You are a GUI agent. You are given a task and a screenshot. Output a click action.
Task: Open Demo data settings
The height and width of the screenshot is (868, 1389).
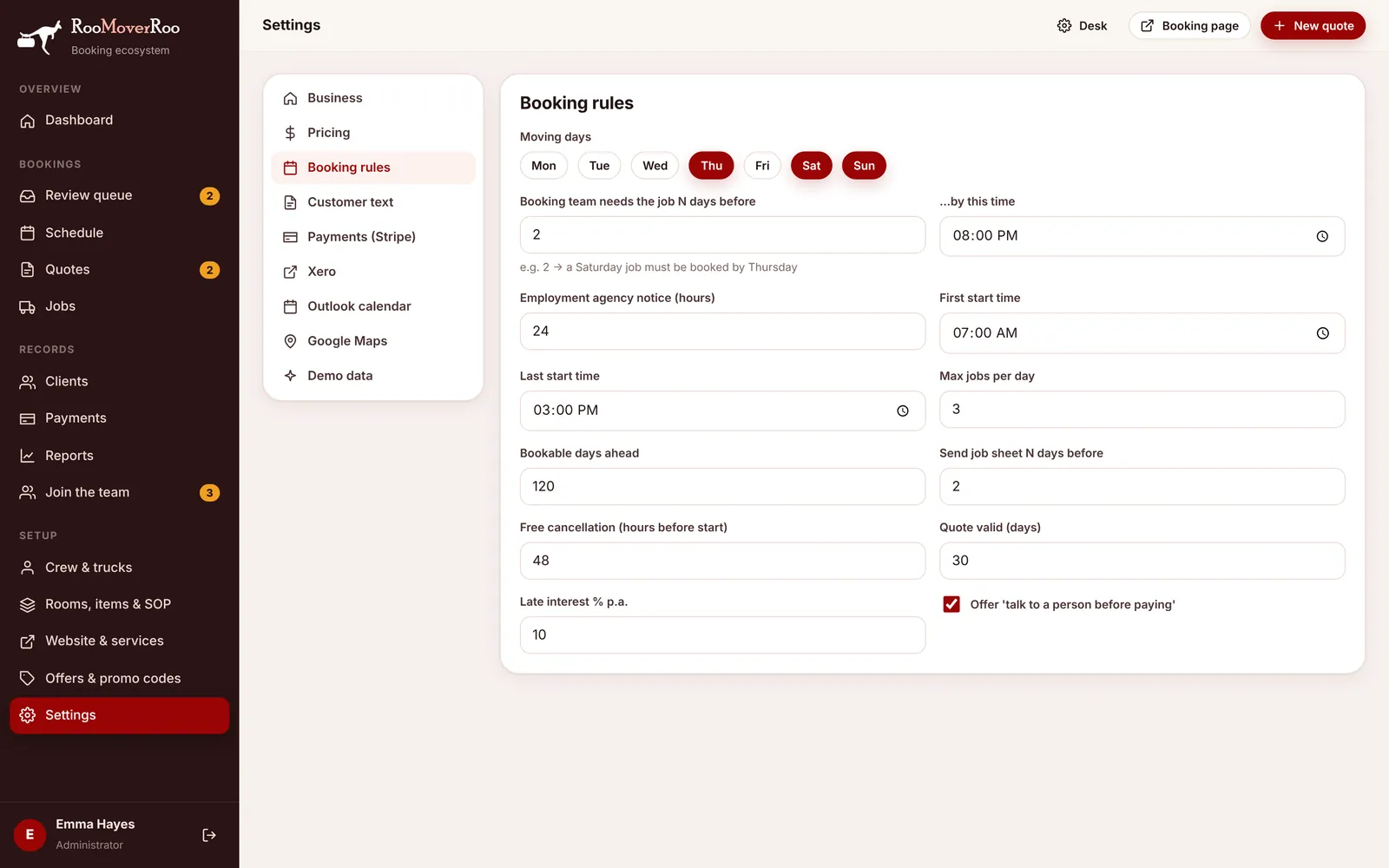pos(373,376)
